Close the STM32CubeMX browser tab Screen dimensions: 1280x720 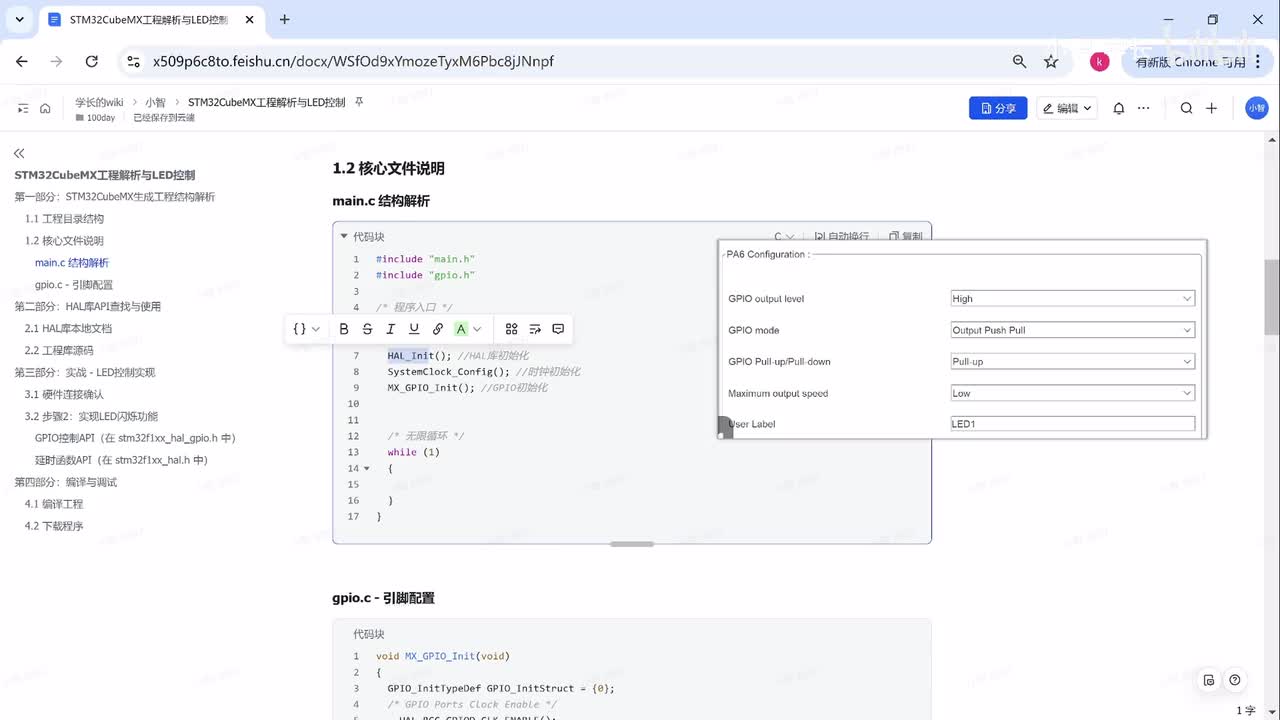(248, 19)
